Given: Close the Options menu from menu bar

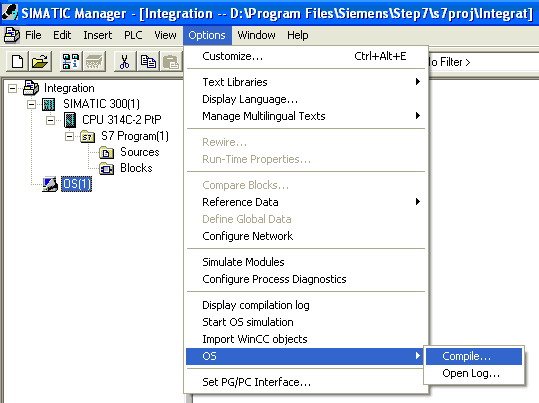Looking at the screenshot, I should click(x=207, y=35).
